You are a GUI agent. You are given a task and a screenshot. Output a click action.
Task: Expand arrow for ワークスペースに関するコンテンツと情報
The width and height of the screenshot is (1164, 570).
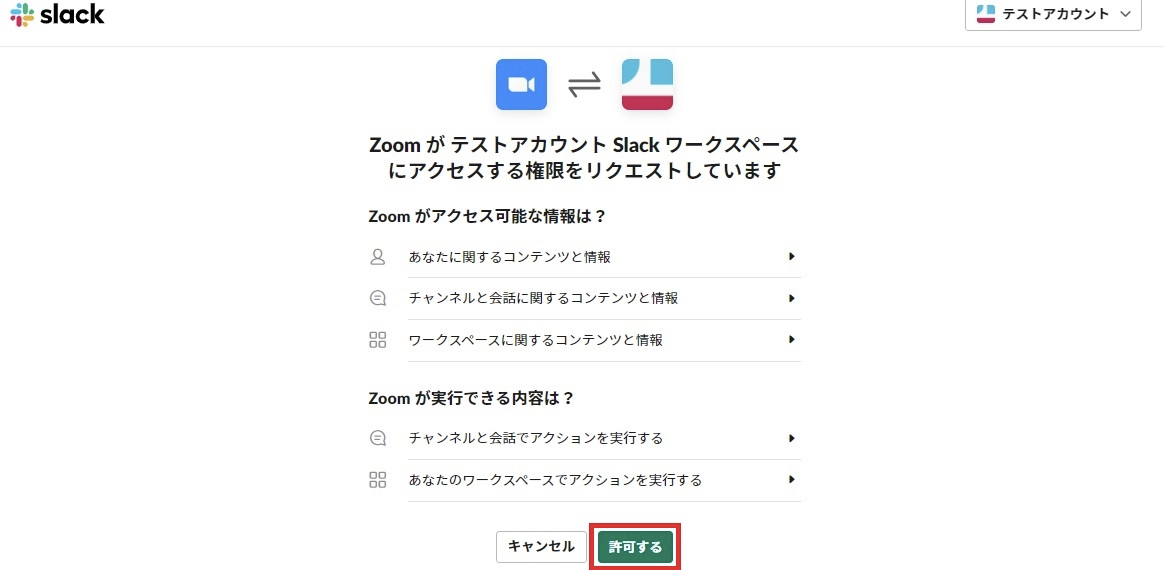[791, 340]
